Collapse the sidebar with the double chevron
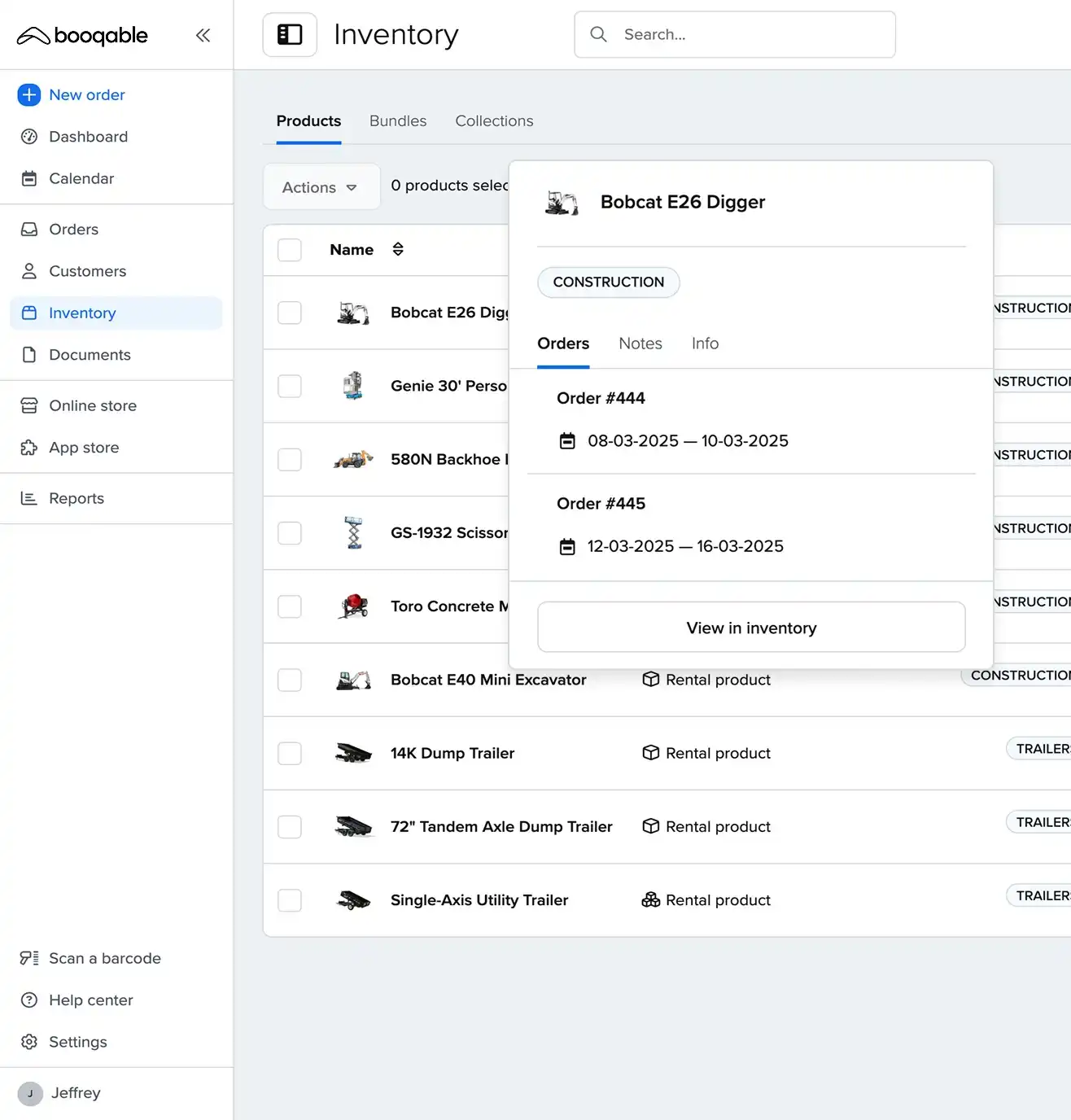1071x1120 pixels. pyautogui.click(x=203, y=35)
